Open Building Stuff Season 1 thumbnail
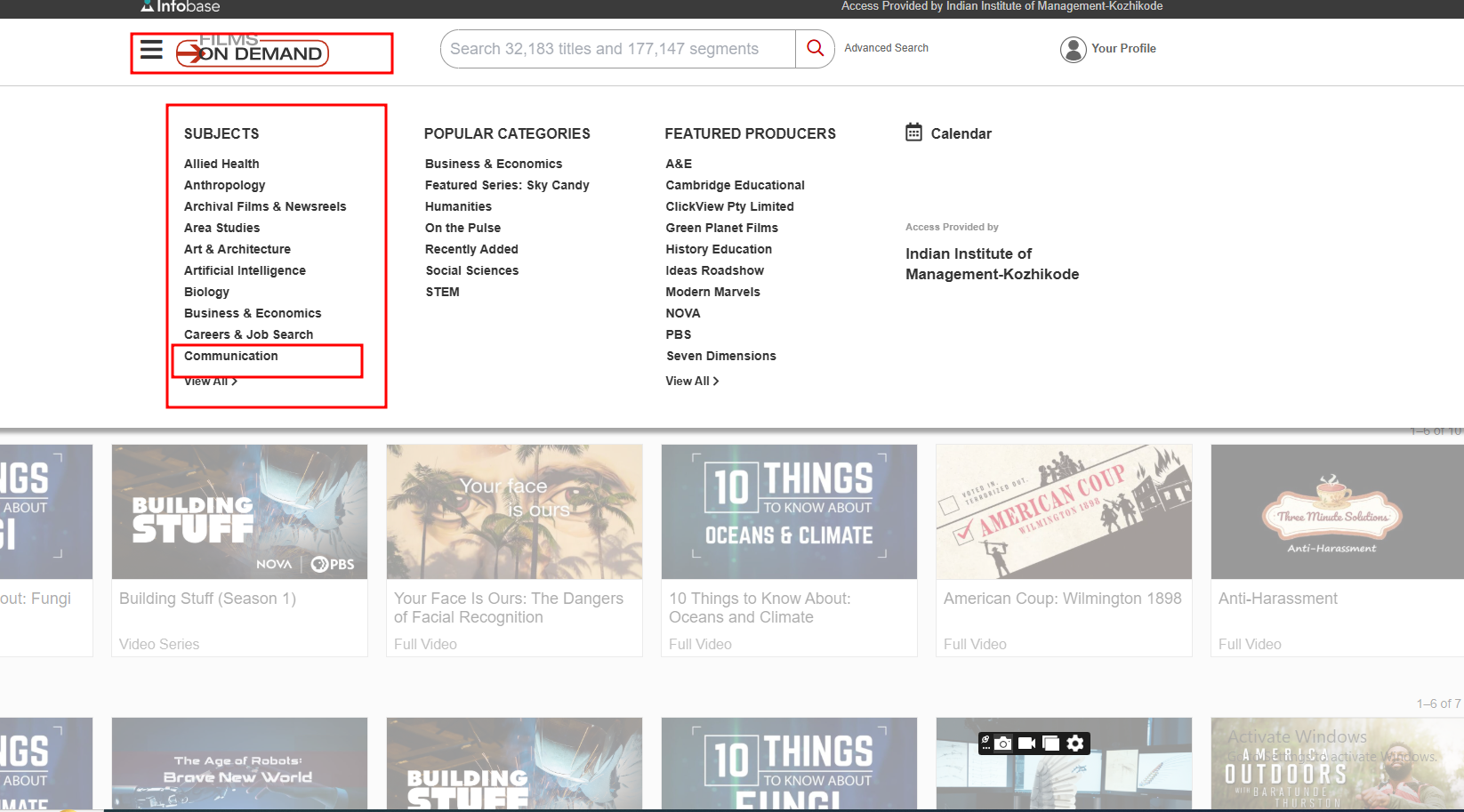The height and width of the screenshot is (812, 1464). [239, 512]
